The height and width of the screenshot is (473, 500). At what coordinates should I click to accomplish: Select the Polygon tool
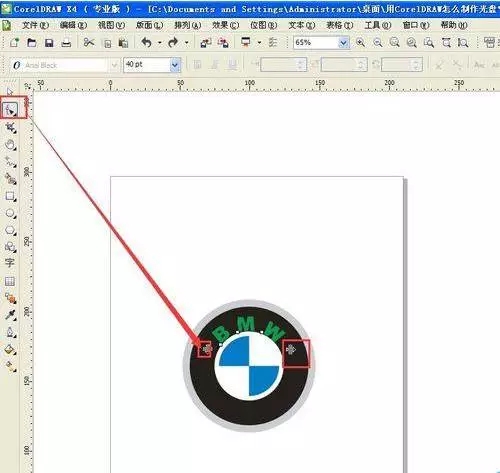coord(10,230)
